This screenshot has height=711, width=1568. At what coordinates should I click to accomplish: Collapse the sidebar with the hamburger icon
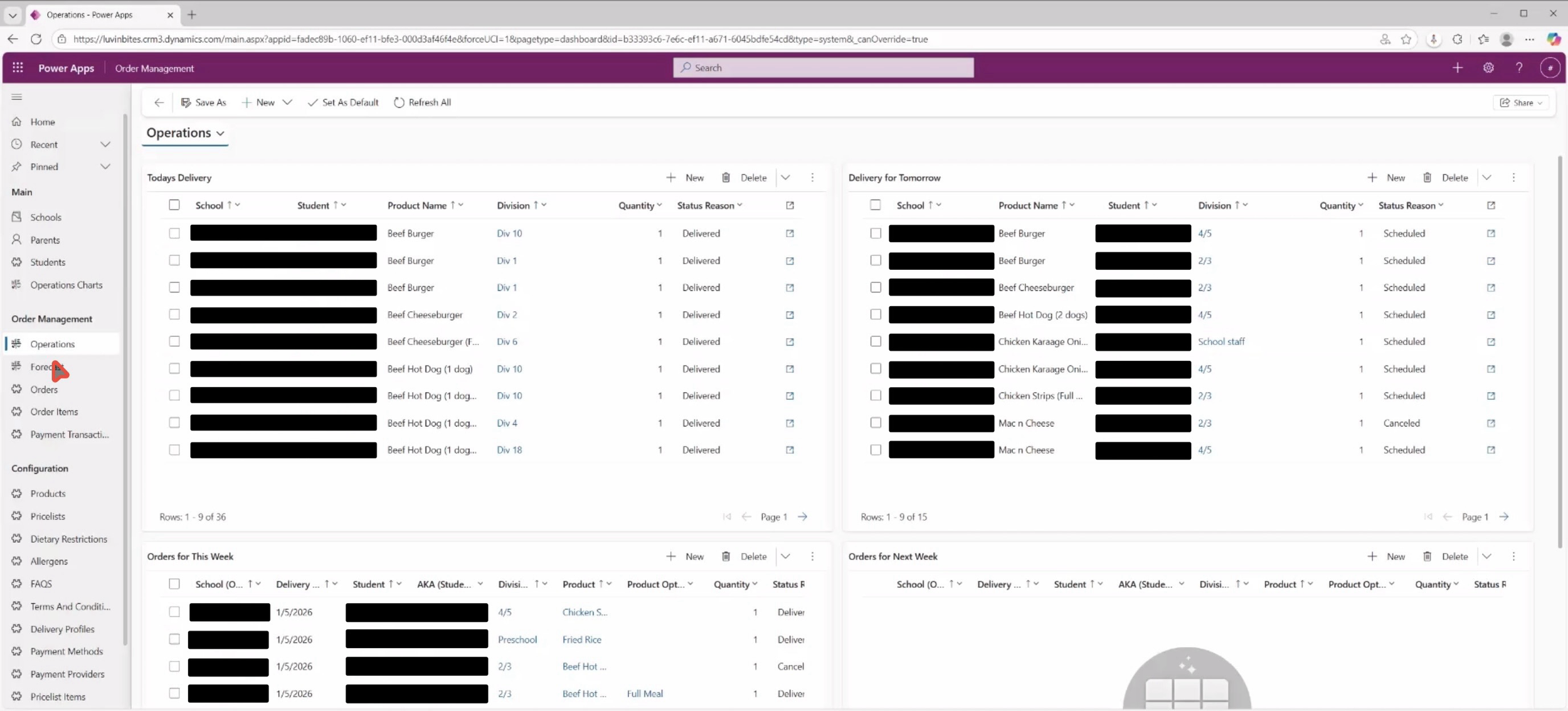coord(17,97)
